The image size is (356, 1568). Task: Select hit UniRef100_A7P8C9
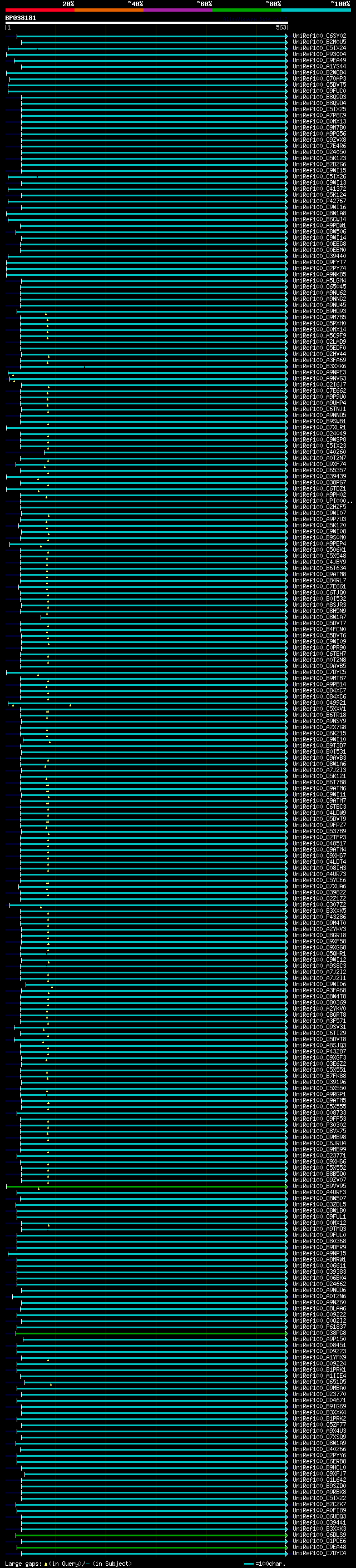(319, 116)
